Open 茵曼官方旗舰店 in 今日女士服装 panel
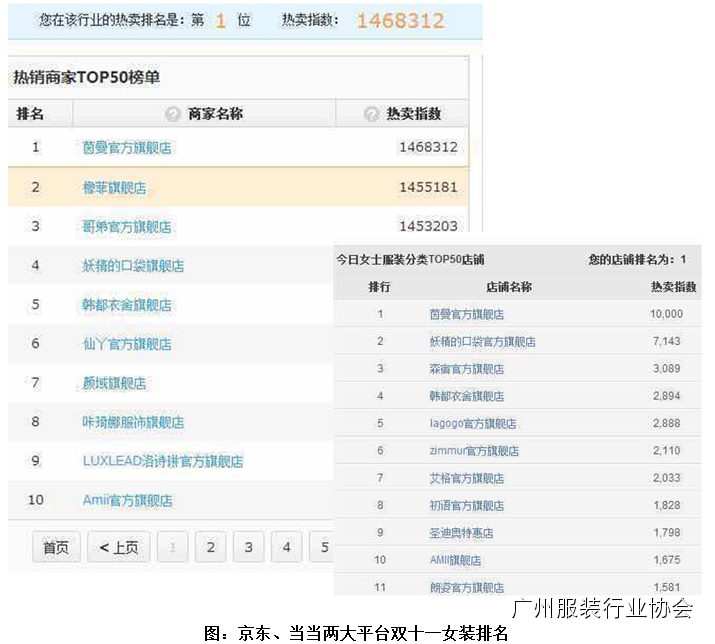This screenshot has height=644, width=715. (466, 314)
